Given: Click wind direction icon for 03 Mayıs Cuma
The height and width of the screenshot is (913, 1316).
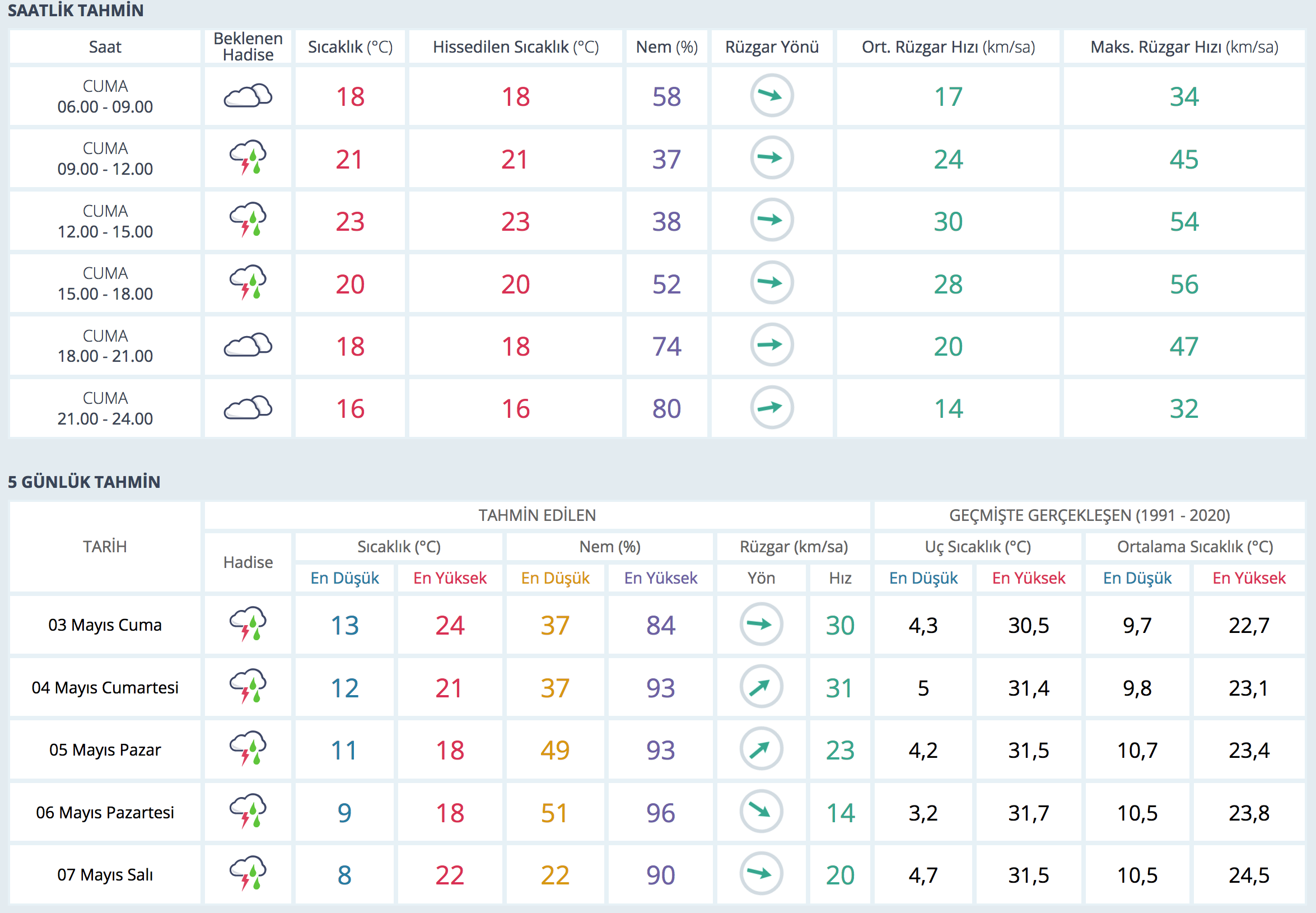Looking at the screenshot, I should pyautogui.click(x=761, y=624).
